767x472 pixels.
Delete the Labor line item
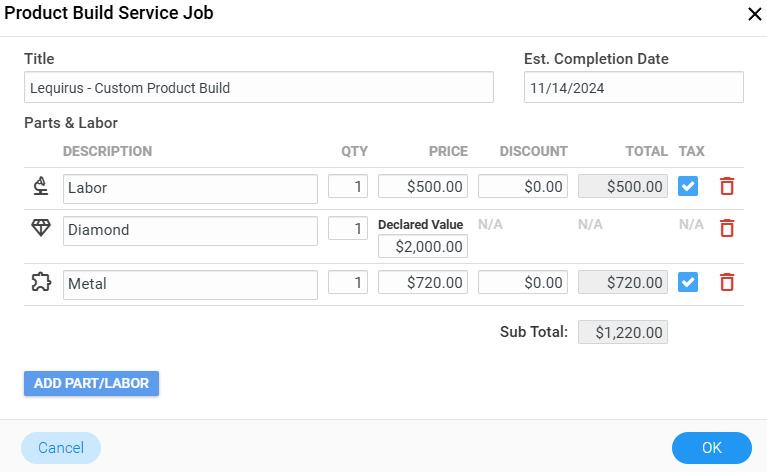[727, 186]
